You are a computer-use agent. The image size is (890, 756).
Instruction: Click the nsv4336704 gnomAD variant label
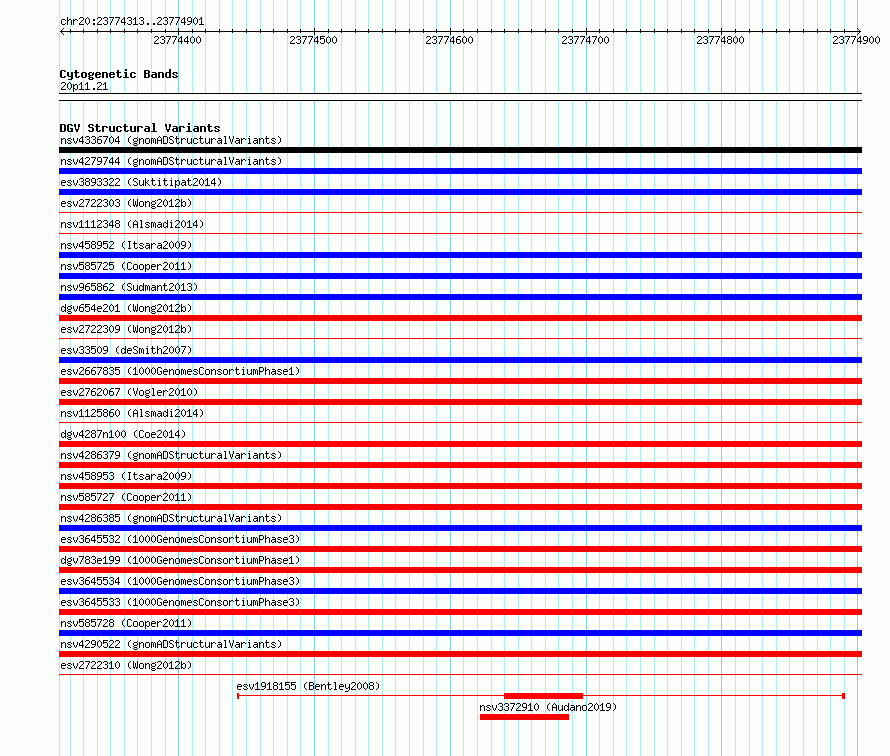click(171, 140)
